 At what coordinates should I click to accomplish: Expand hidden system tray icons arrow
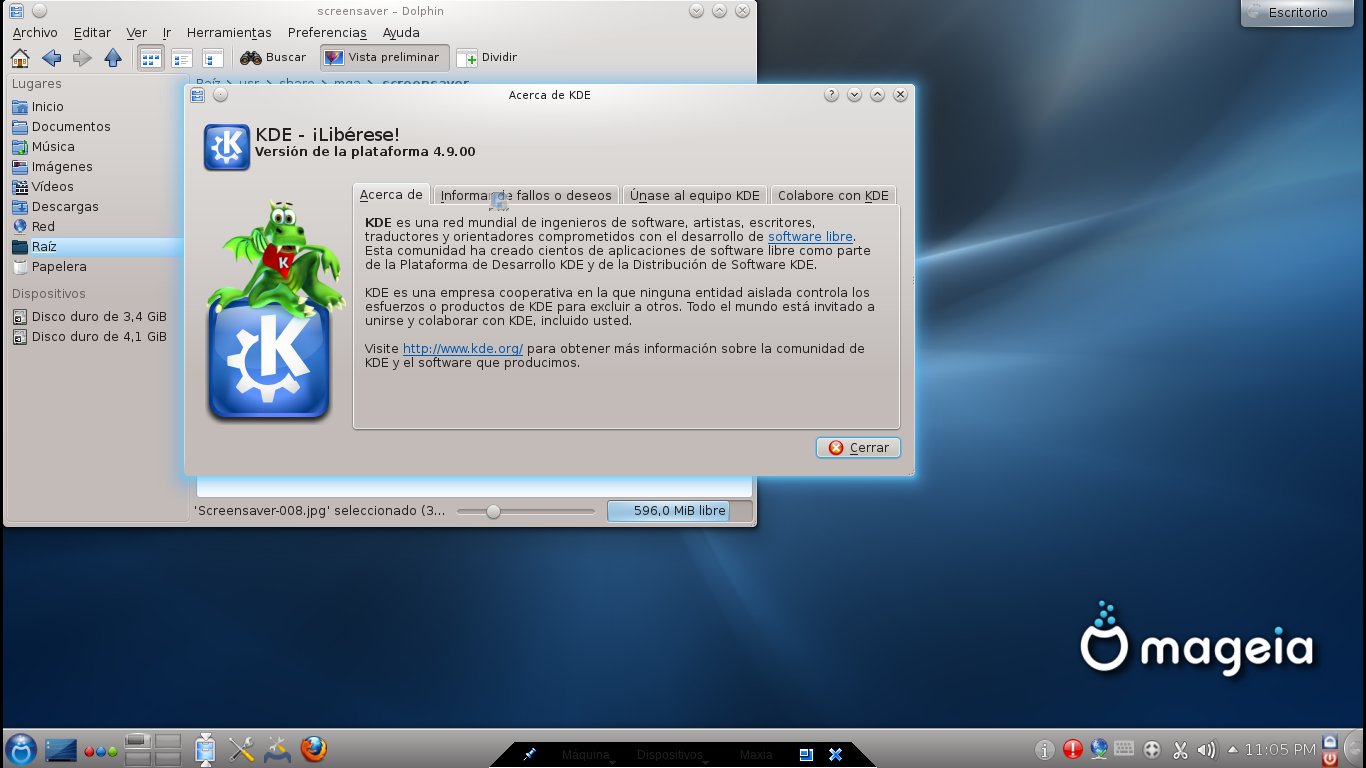[1233, 749]
